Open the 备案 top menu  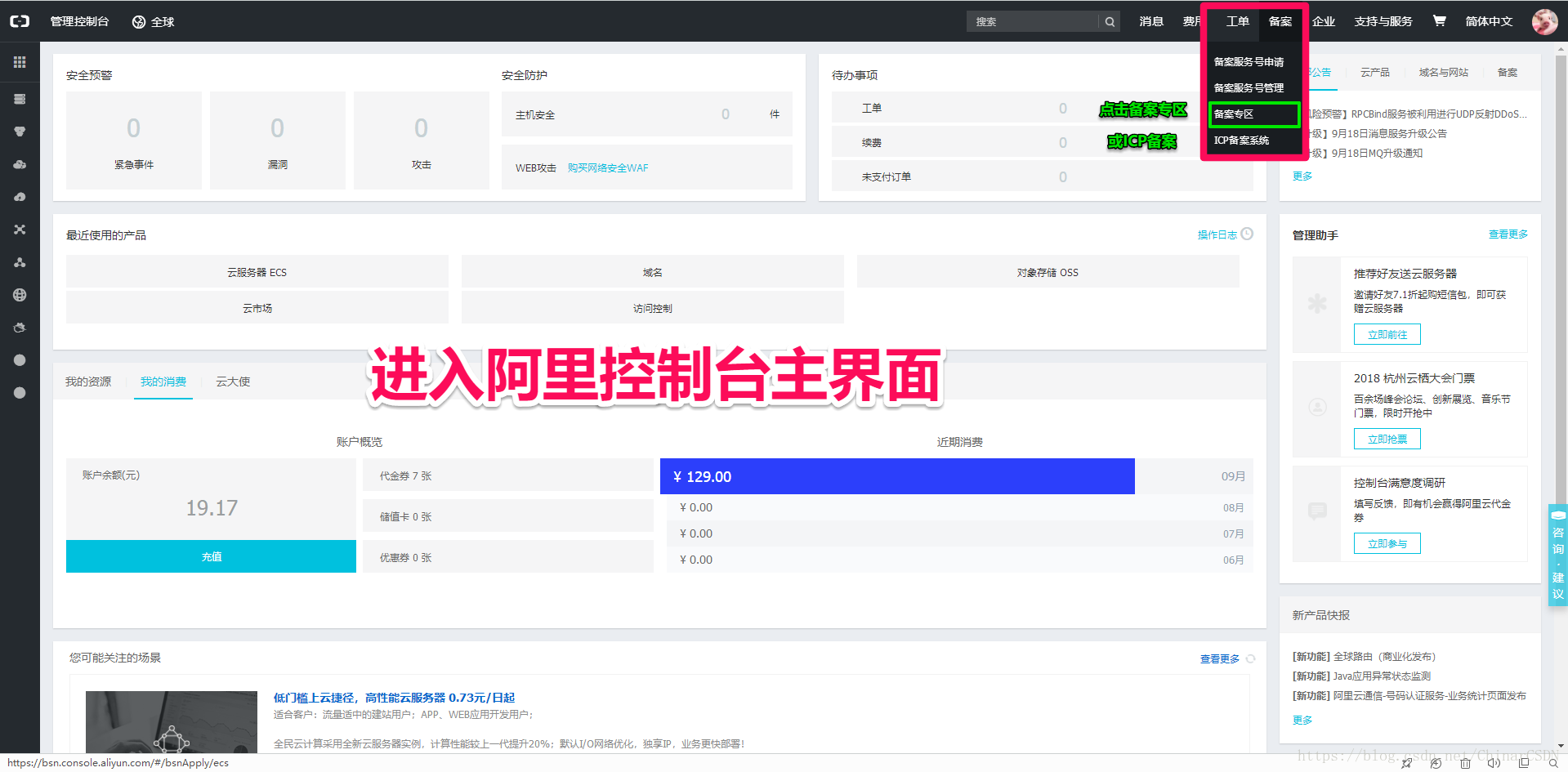[x=1280, y=21]
